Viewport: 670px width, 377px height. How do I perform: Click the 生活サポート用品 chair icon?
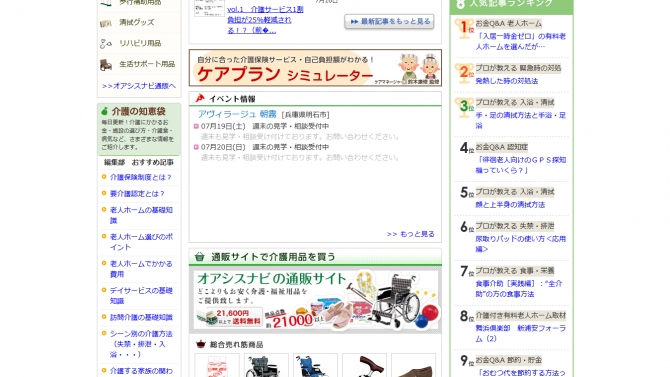pos(106,65)
